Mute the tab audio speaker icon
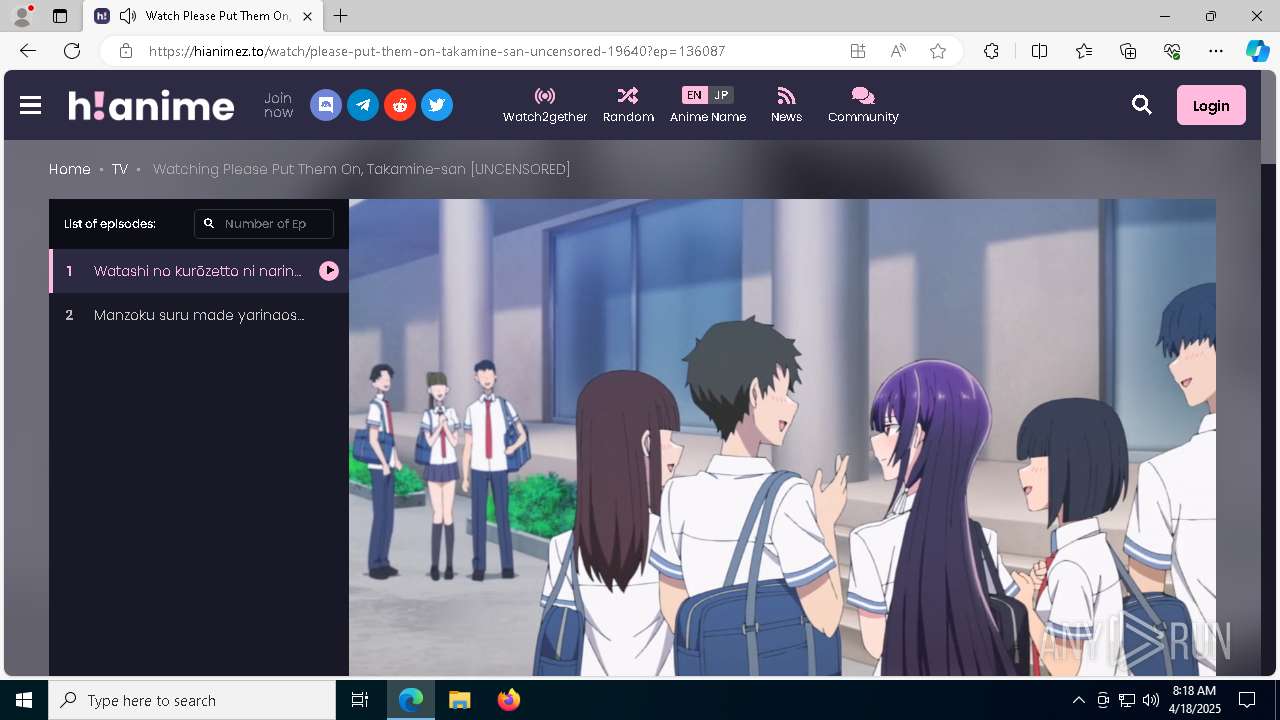 [x=127, y=16]
